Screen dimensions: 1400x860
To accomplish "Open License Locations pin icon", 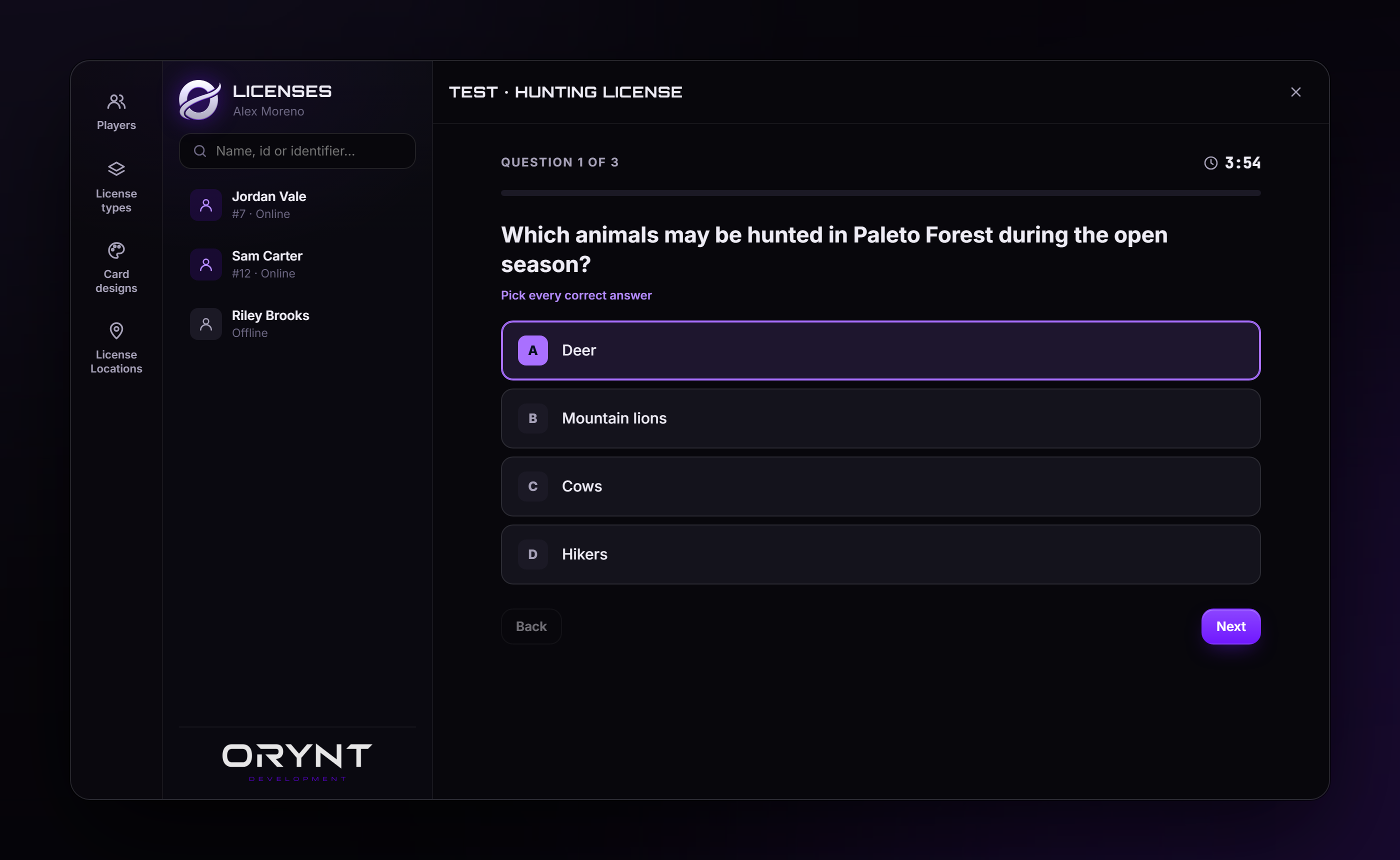I will point(116,330).
